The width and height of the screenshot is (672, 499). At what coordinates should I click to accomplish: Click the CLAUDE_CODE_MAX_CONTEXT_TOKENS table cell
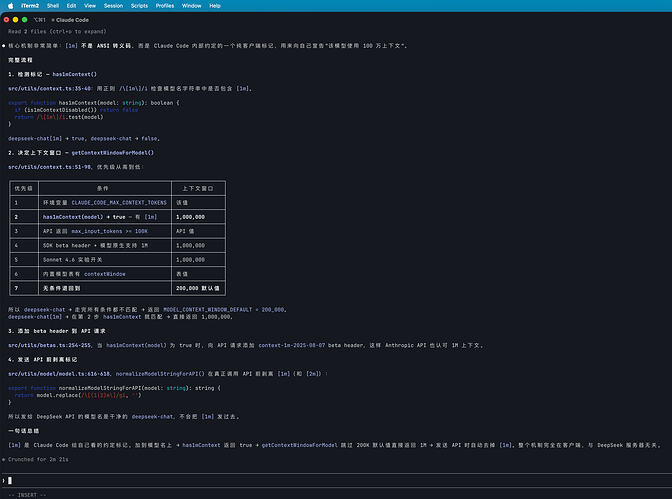105,202
